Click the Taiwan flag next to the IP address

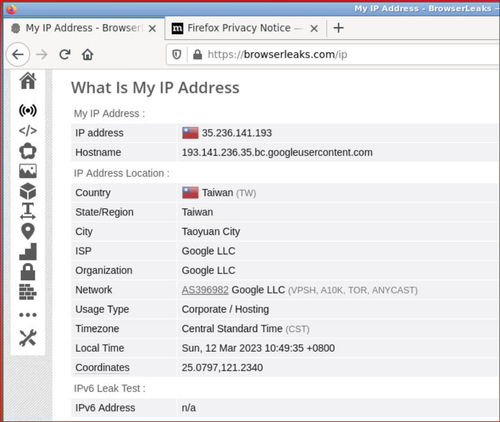[x=190, y=133]
